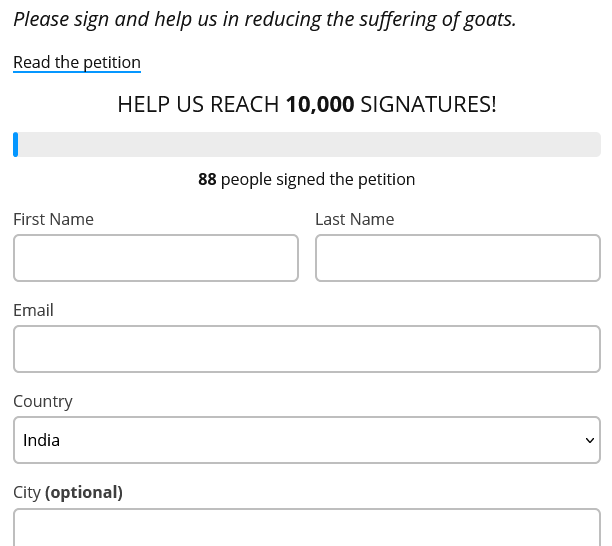Click the Country dropdown chevron arrow
The image size is (612, 546).
589,441
